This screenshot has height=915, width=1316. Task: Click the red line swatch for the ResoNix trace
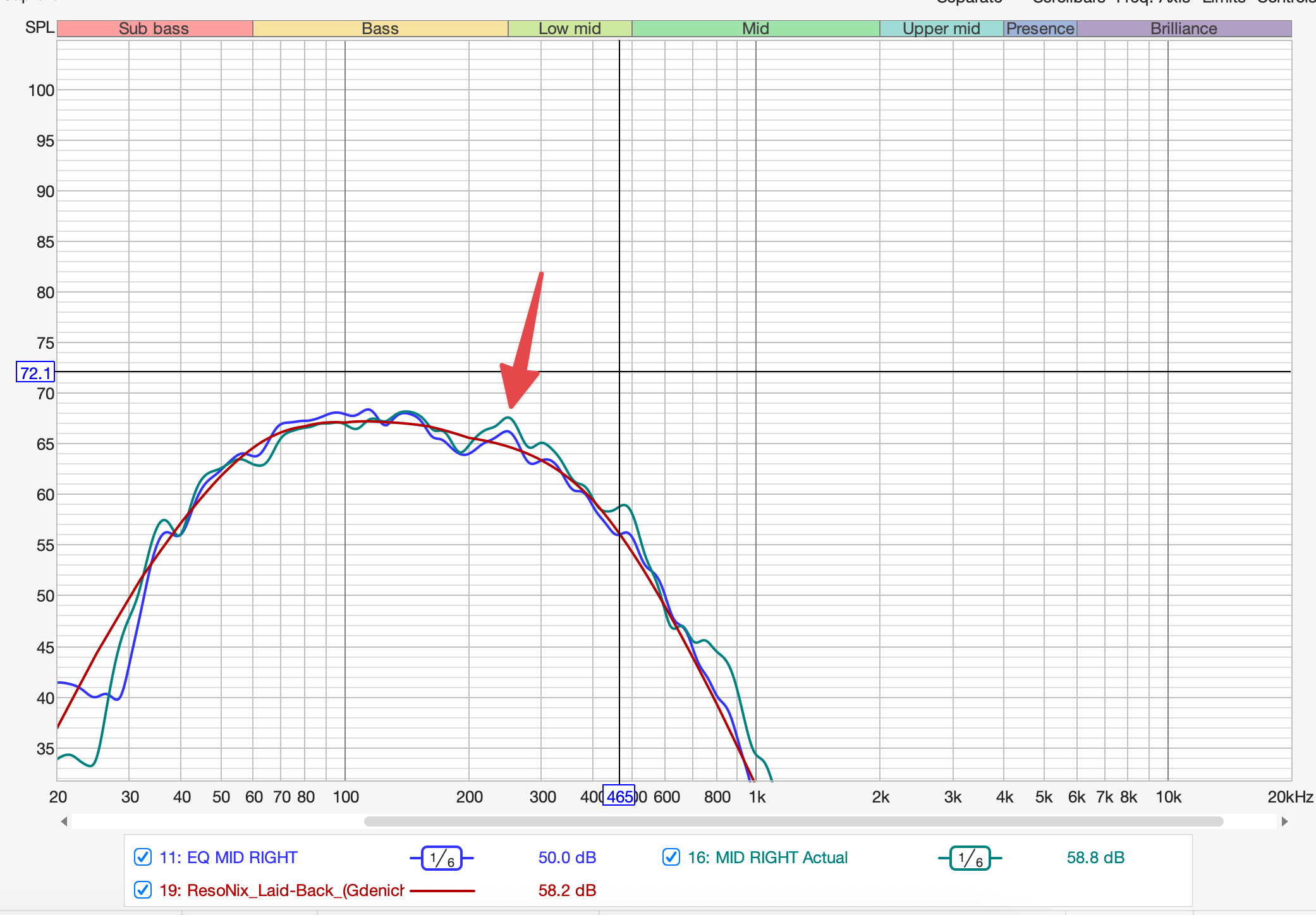[x=442, y=890]
